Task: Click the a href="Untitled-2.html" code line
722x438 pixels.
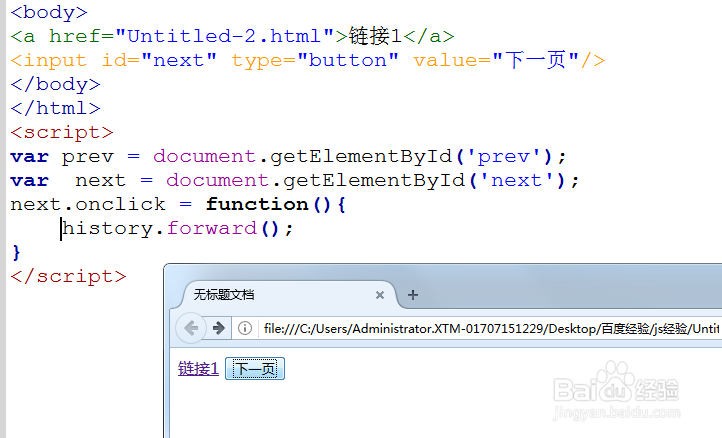Action: point(233,36)
